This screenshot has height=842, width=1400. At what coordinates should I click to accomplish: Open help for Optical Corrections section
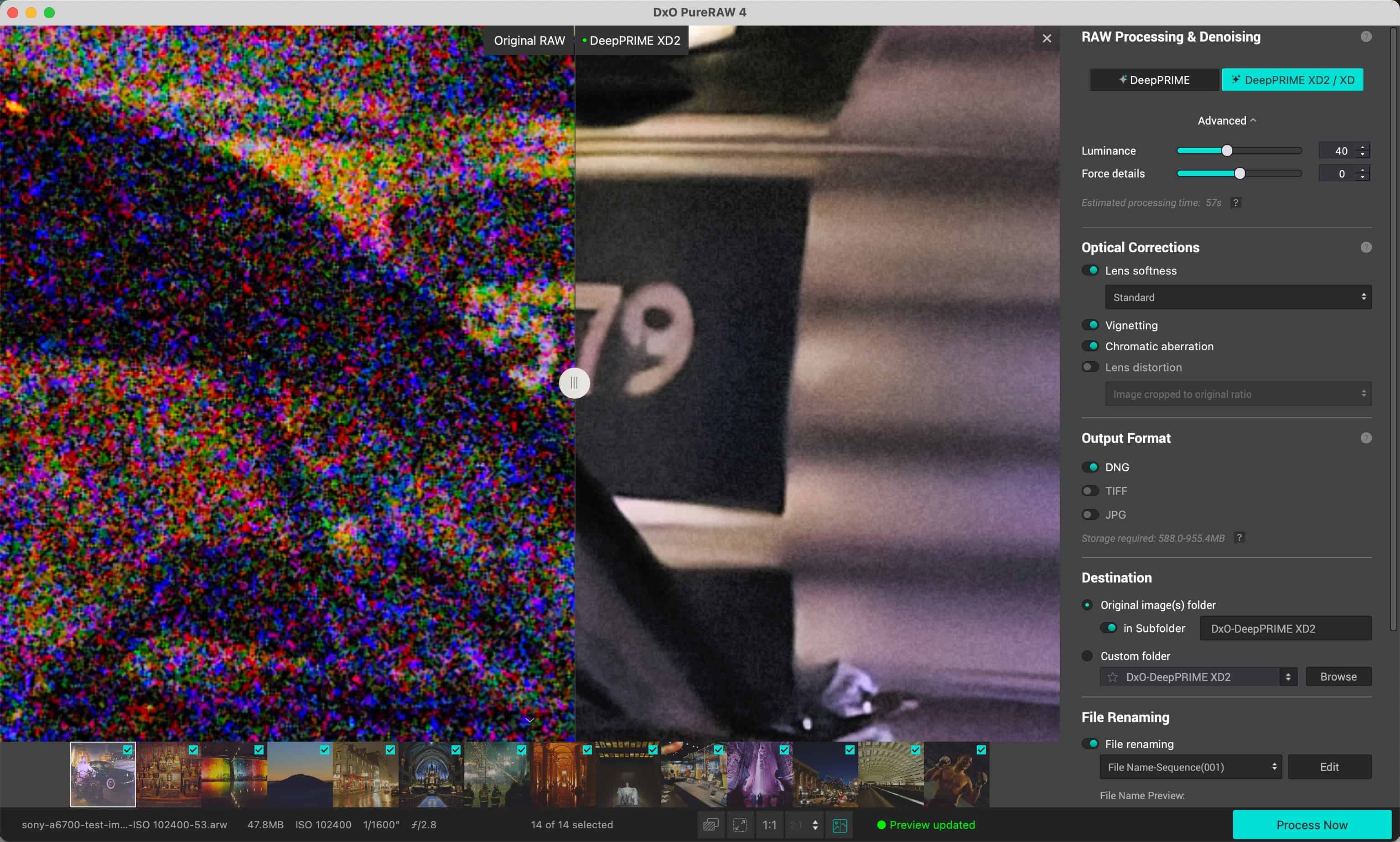point(1365,247)
